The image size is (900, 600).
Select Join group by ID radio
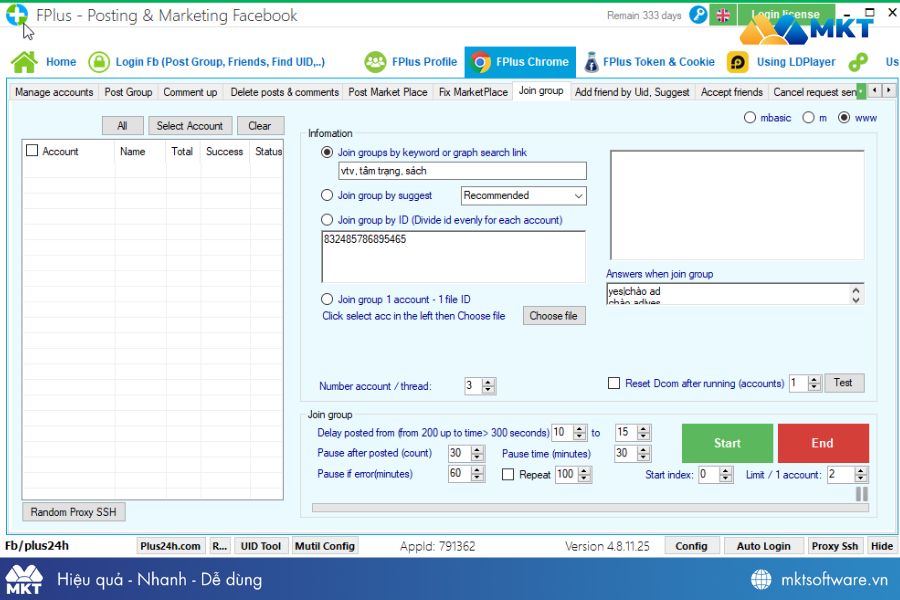(327, 220)
